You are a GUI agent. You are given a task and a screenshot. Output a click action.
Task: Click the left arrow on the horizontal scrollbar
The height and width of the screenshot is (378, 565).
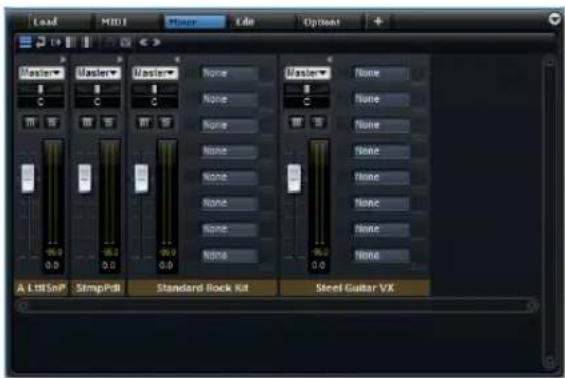pos(23,306)
